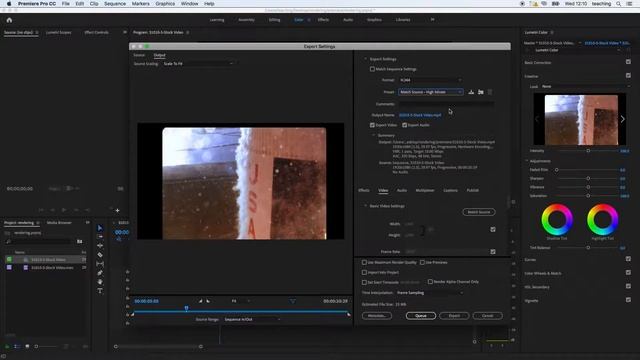Enable Import Into Project checkbox

364,272
